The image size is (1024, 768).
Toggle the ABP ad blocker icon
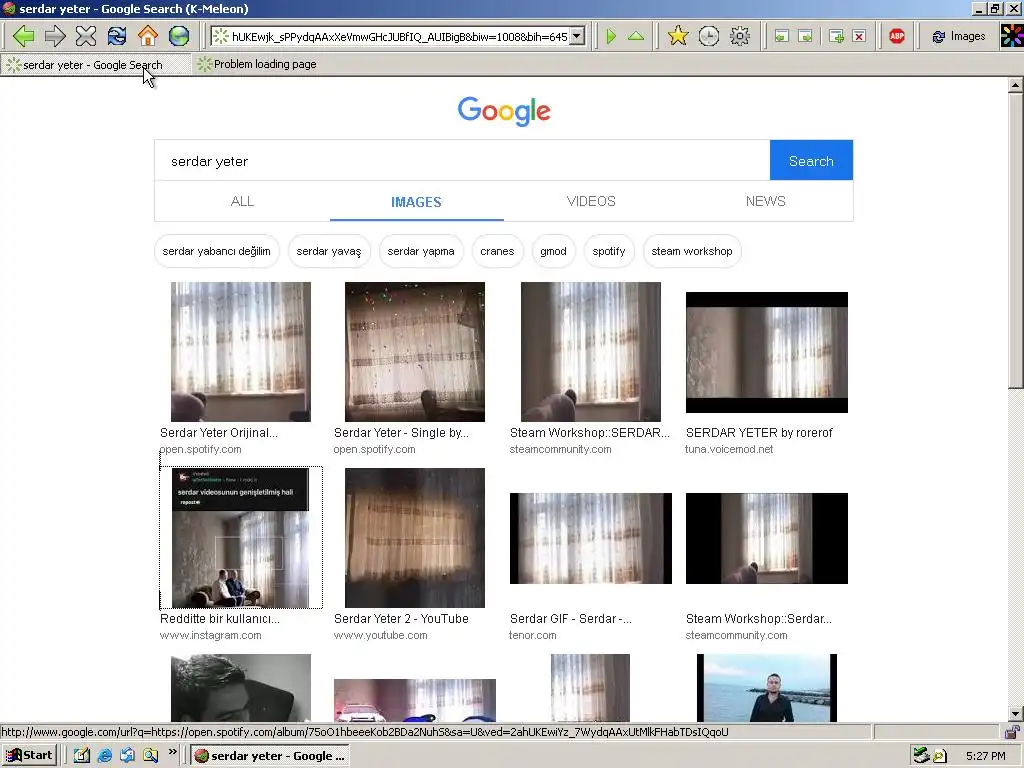click(x=897, y=36)
